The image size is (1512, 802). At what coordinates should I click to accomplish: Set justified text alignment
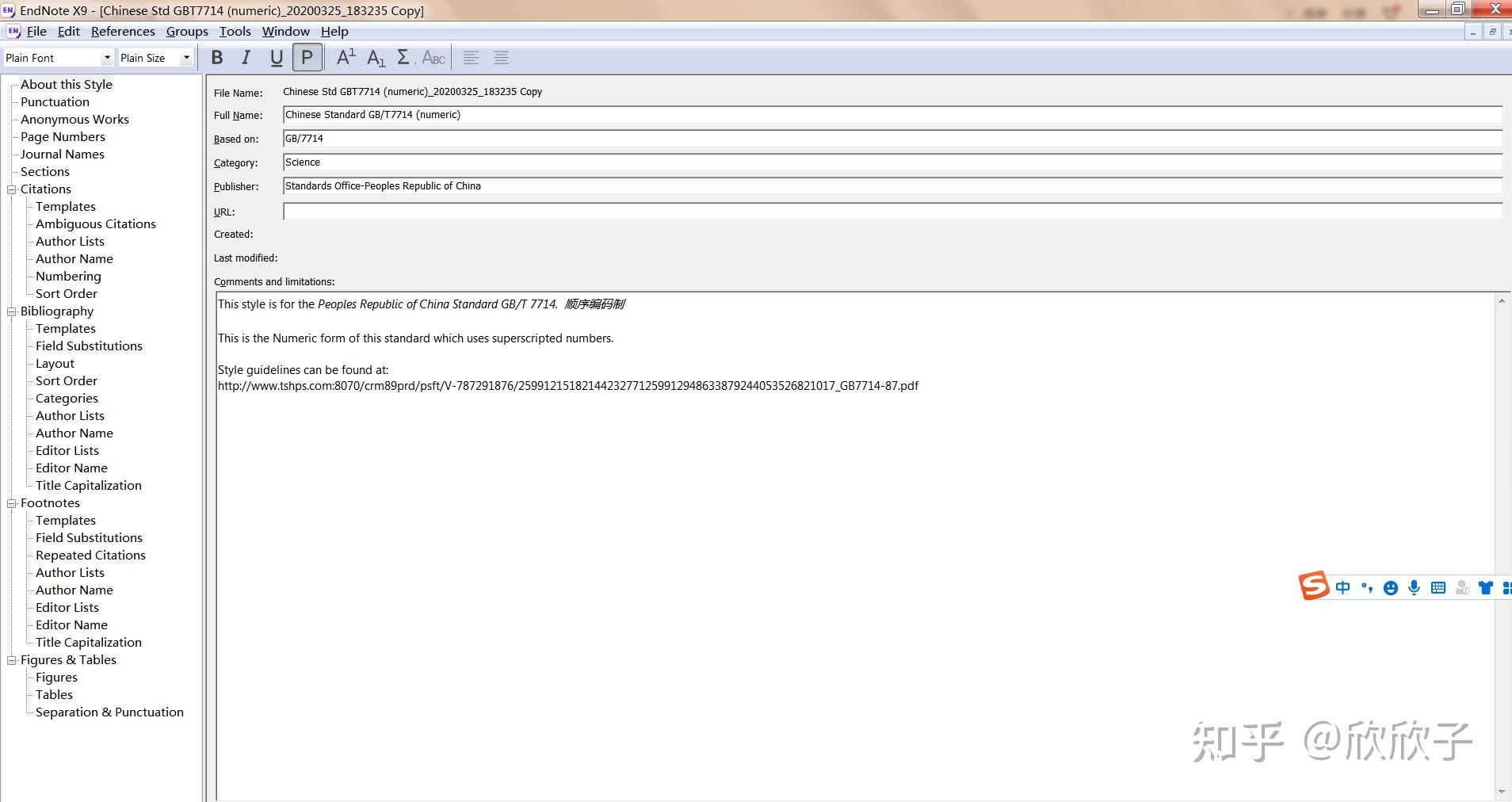[x=501, y=58]
